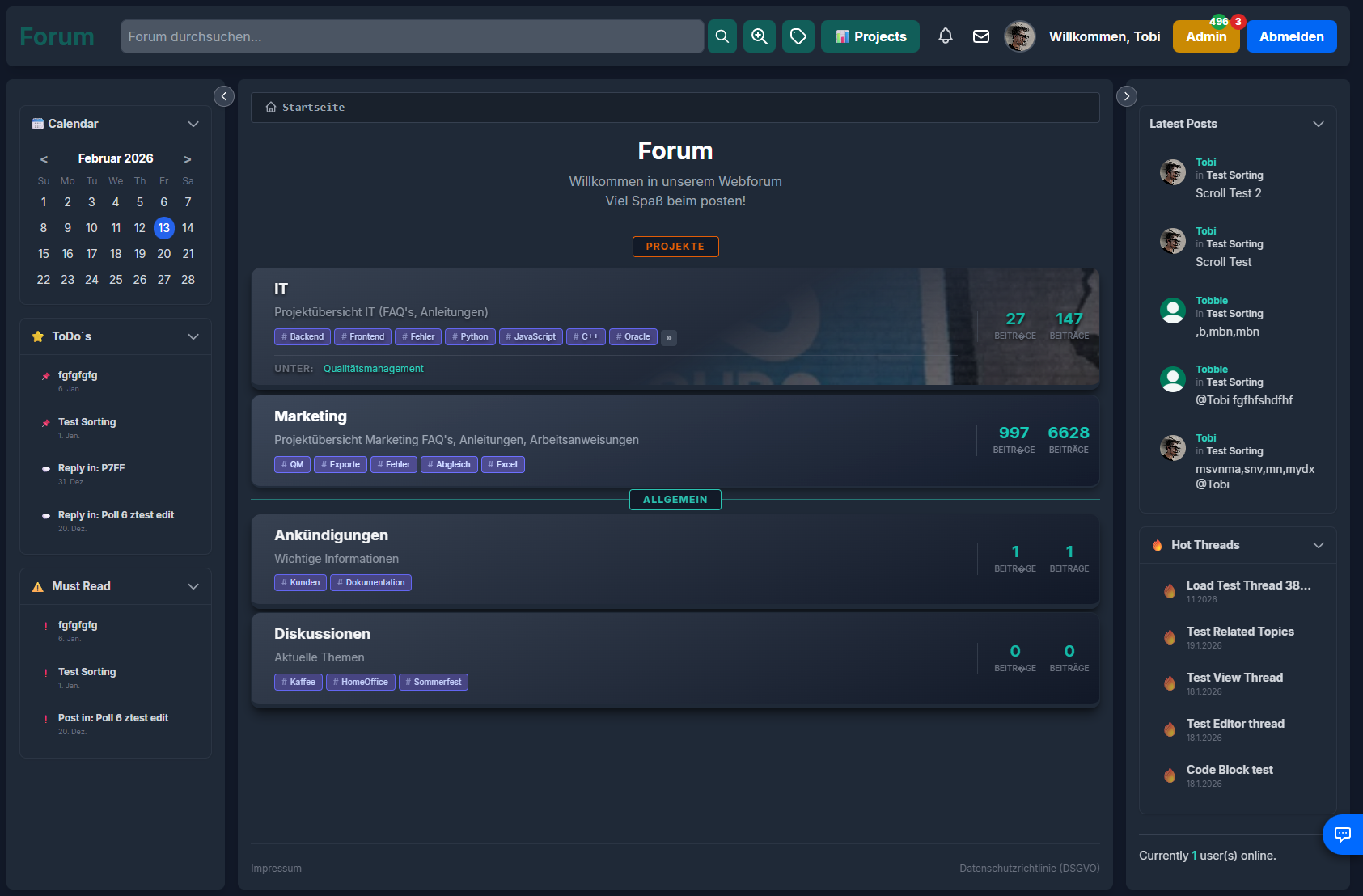Open notifications via the bell icon
This screenshot has height=896, width=1363.
coord(945,36)
